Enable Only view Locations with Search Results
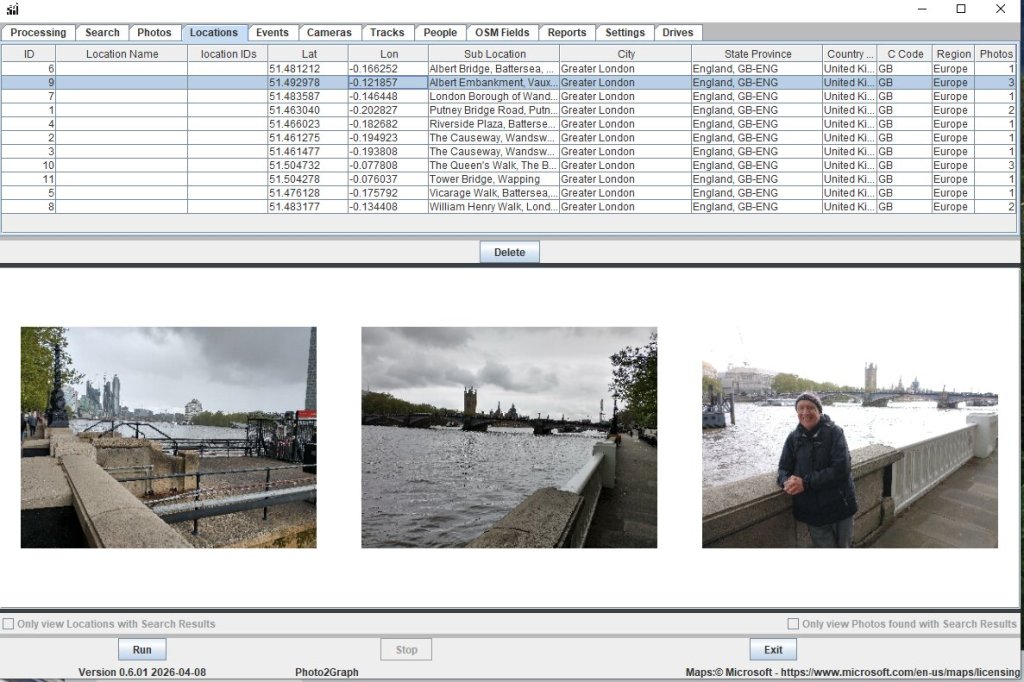 (x=9, y=624)
